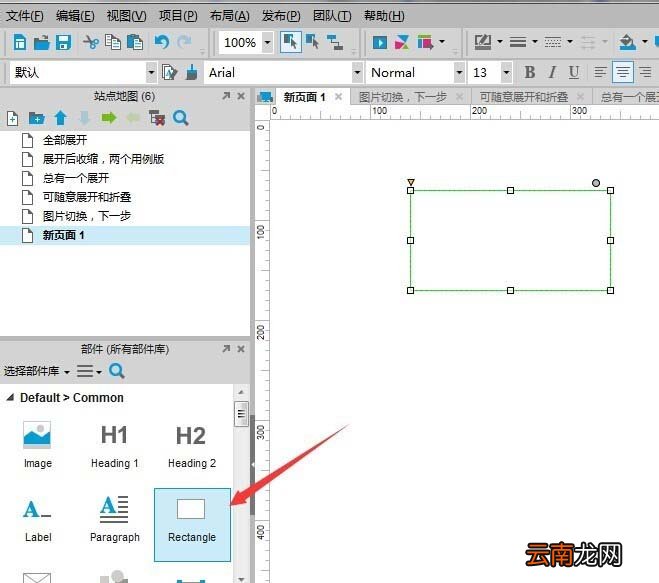This screenshot has width=659, height=583.
Task: Click the Open file icon
Action: pos(42,42)
